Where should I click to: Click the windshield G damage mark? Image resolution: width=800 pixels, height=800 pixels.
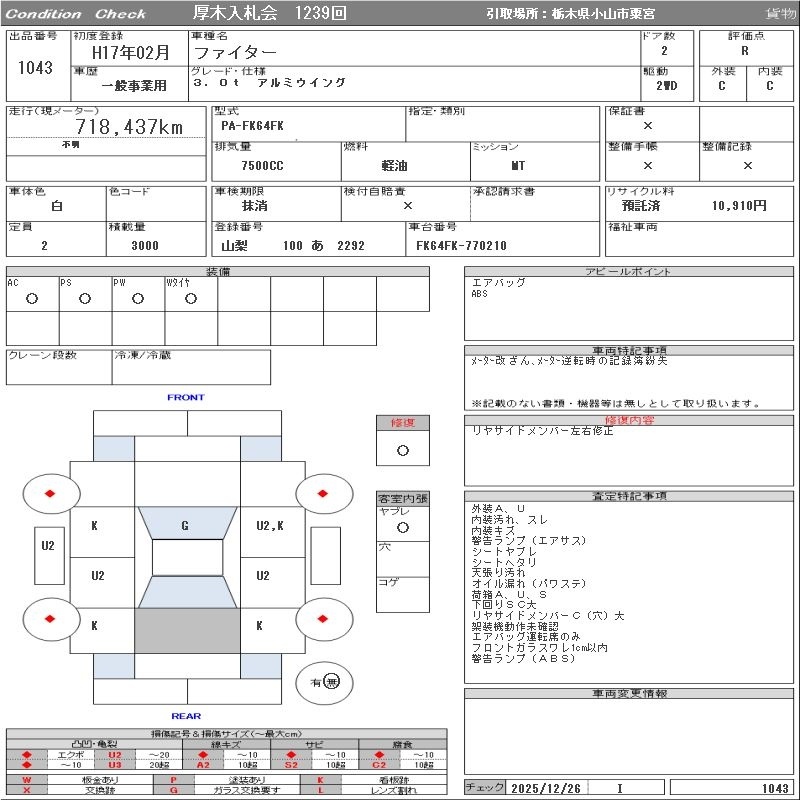185,525
